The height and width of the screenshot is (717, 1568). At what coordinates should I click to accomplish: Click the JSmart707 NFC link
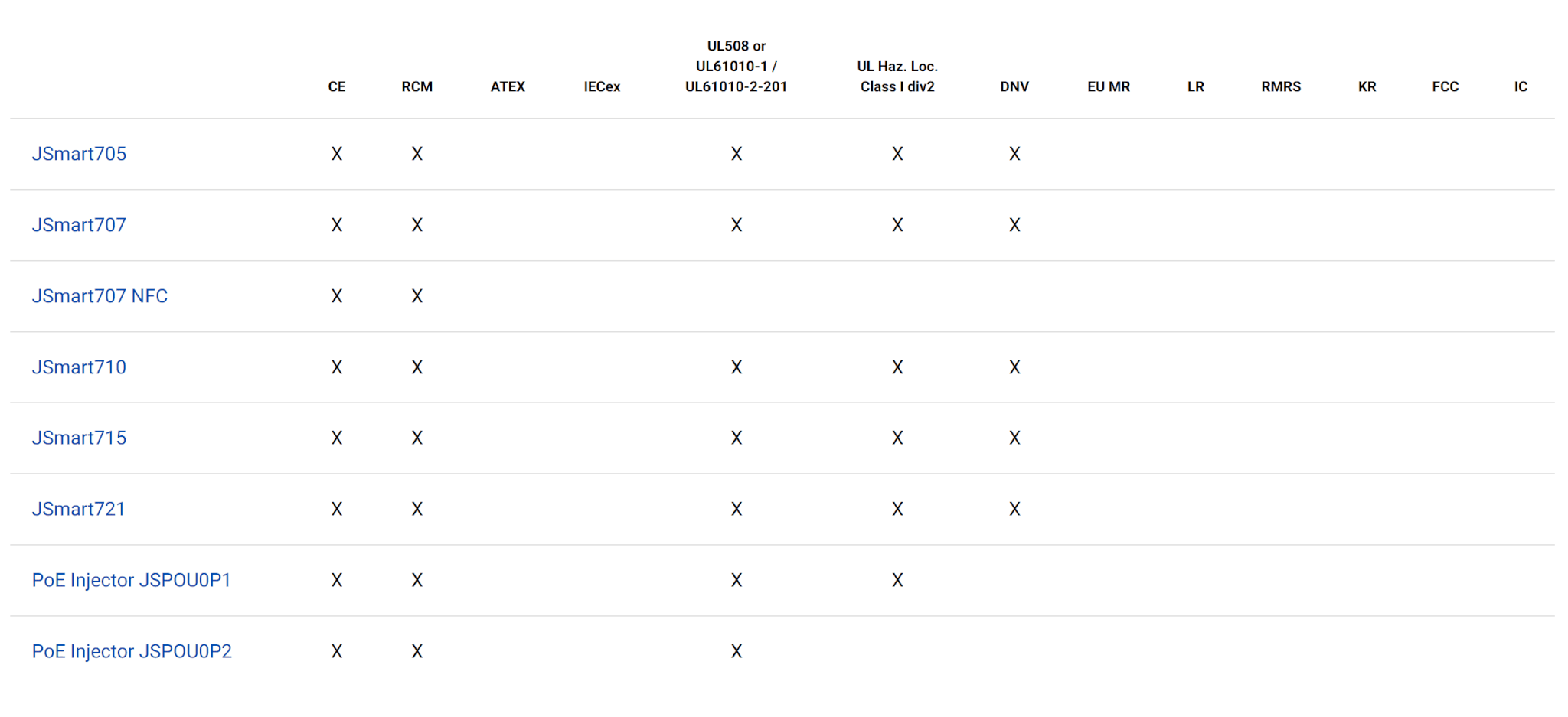[100, 296]
